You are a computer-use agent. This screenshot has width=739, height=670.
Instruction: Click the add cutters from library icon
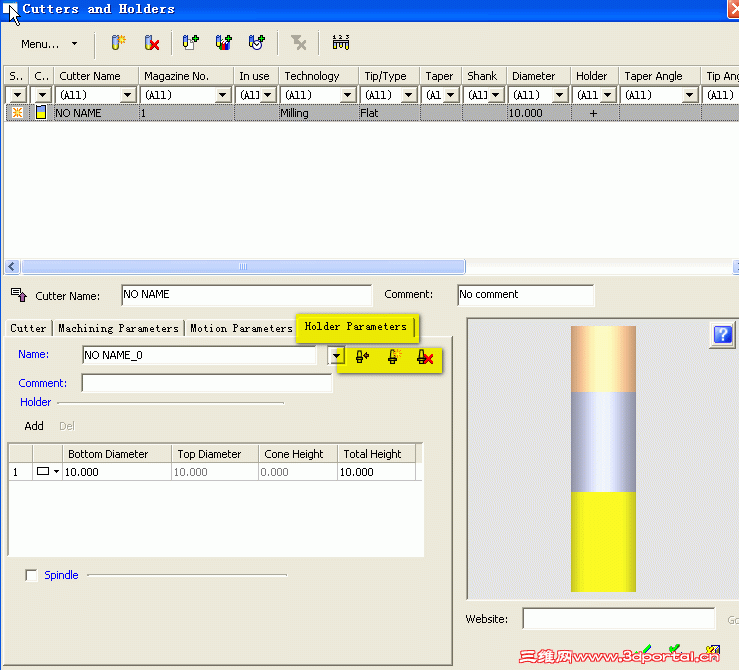pyautogui.click(x=223, y=43)
